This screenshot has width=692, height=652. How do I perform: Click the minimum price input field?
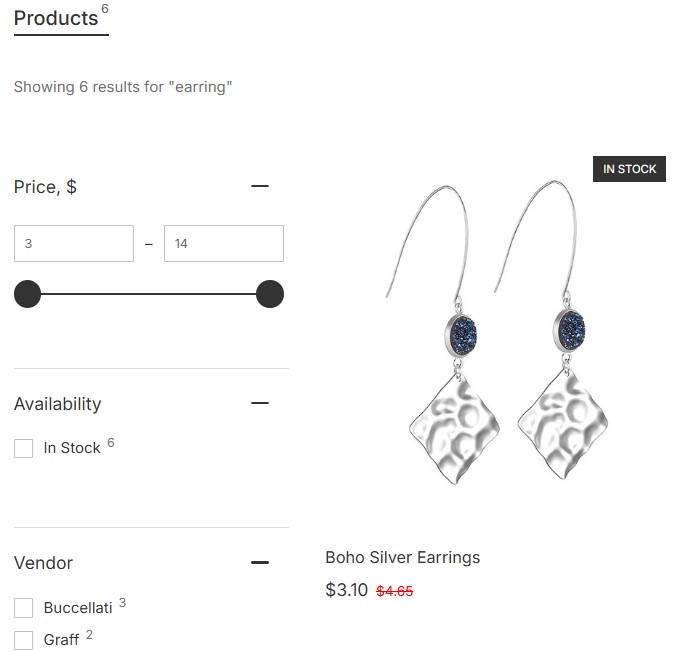(74, 243)
